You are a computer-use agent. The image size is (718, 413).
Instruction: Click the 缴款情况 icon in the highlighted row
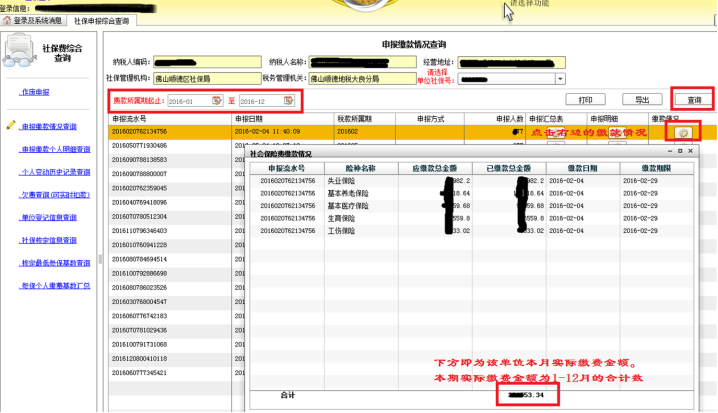pyautogui.click(x=683, y=131)
